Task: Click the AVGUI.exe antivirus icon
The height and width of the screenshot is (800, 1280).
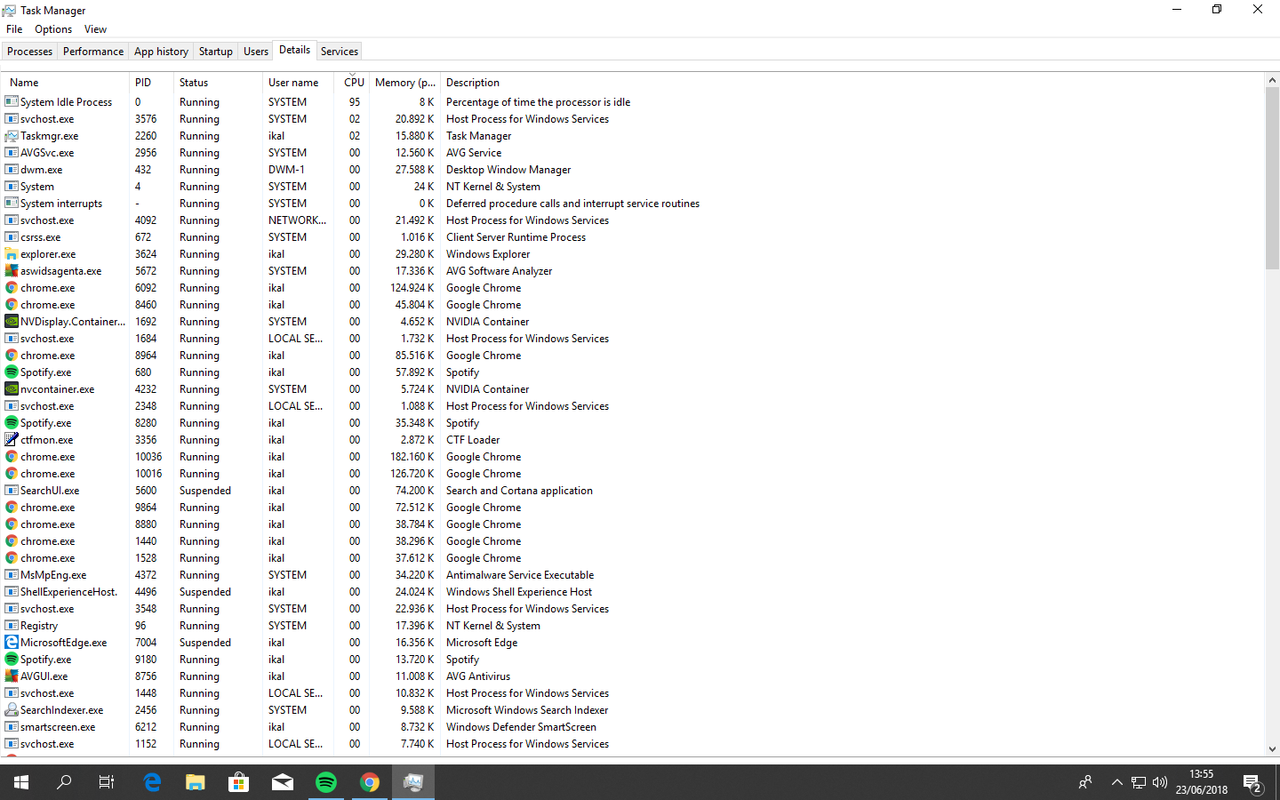Action: point(12,676)
